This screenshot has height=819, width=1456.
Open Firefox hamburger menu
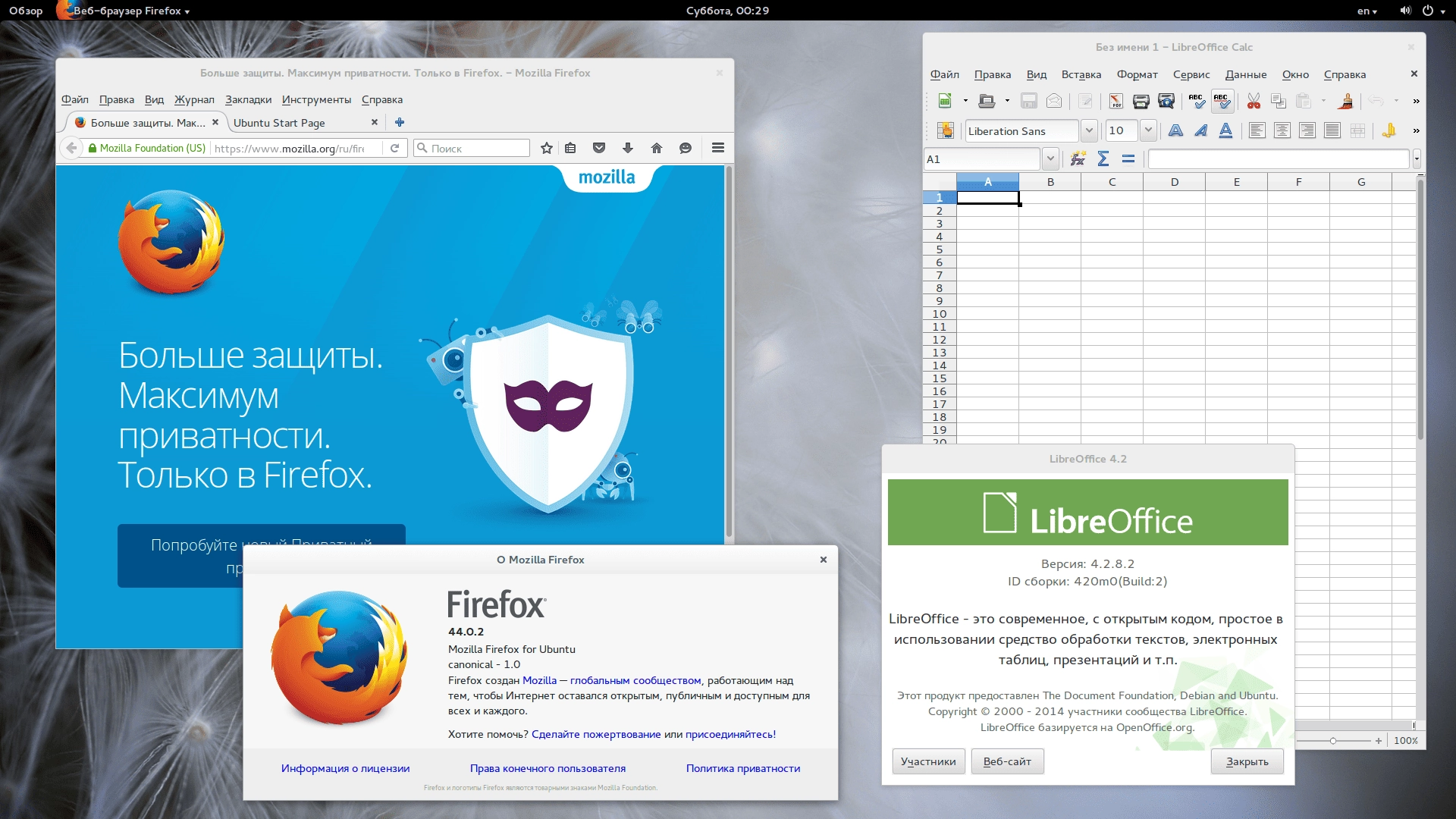(x=717, y=148)
